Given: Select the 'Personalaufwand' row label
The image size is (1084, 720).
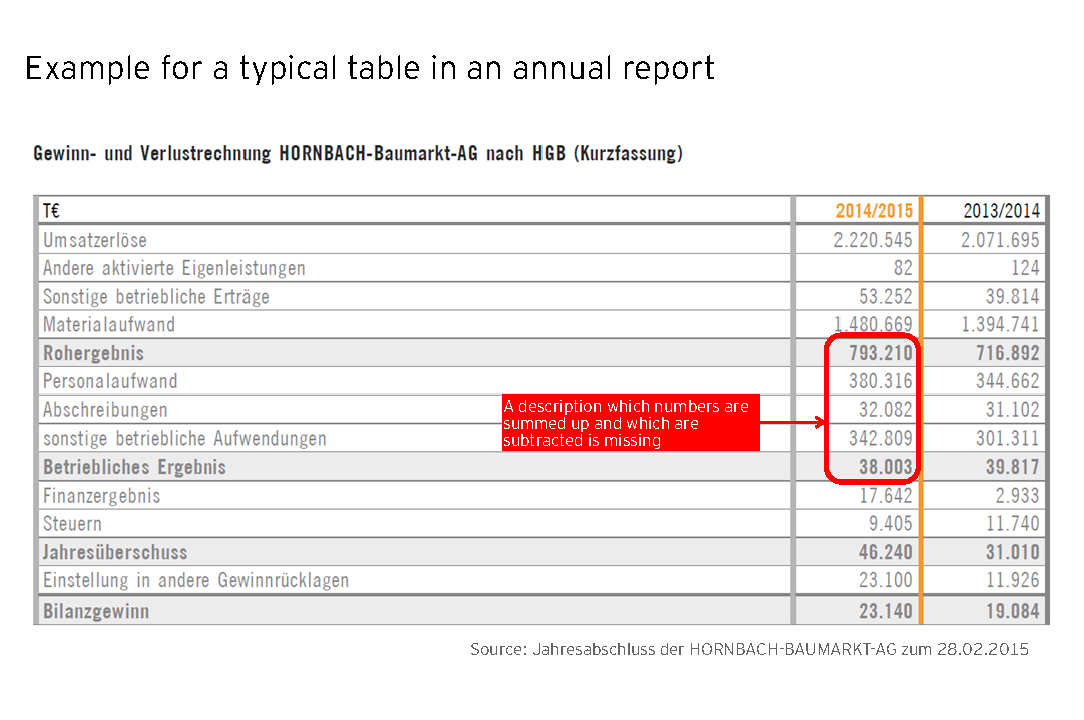Looking at the screenshot, I should point(110,381).
